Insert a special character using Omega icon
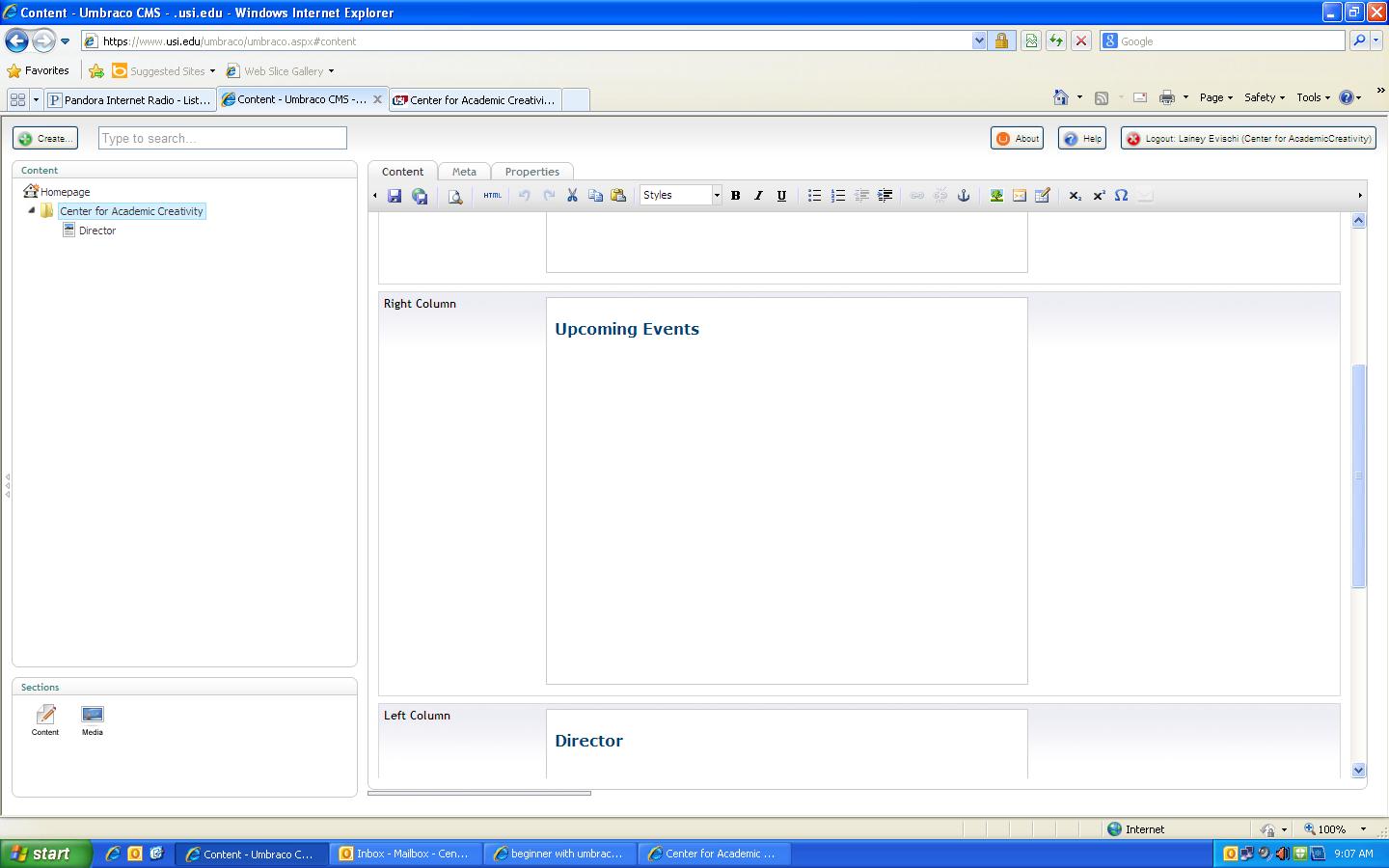Image resolution: width=1389 pixels, height=868 pixels. [1121, 196]
